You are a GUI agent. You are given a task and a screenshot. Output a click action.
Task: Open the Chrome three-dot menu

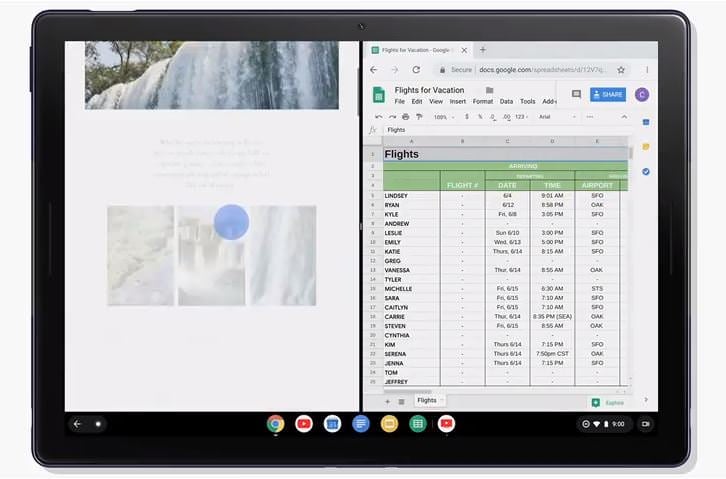647,70
